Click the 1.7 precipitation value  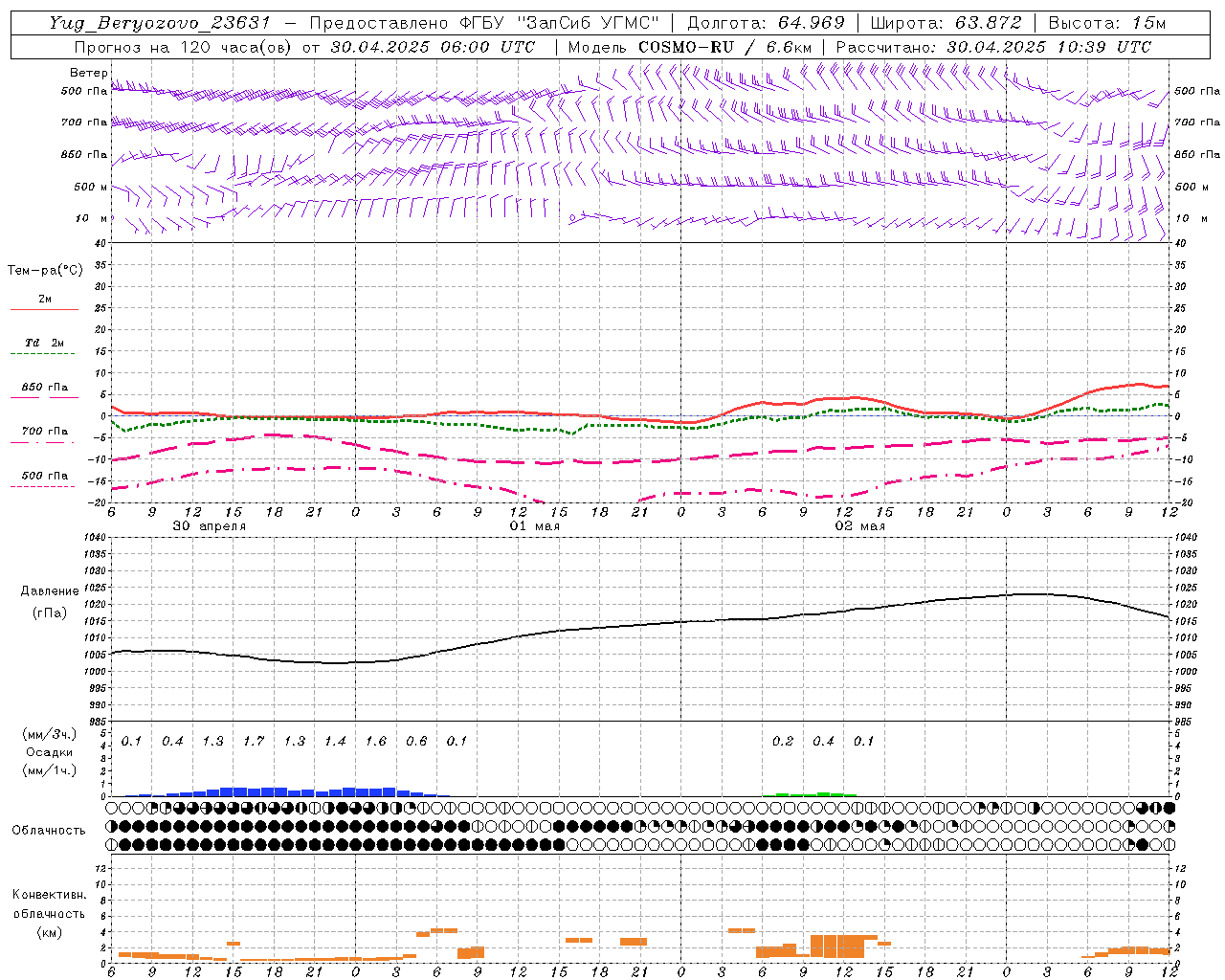pos(254,741)
